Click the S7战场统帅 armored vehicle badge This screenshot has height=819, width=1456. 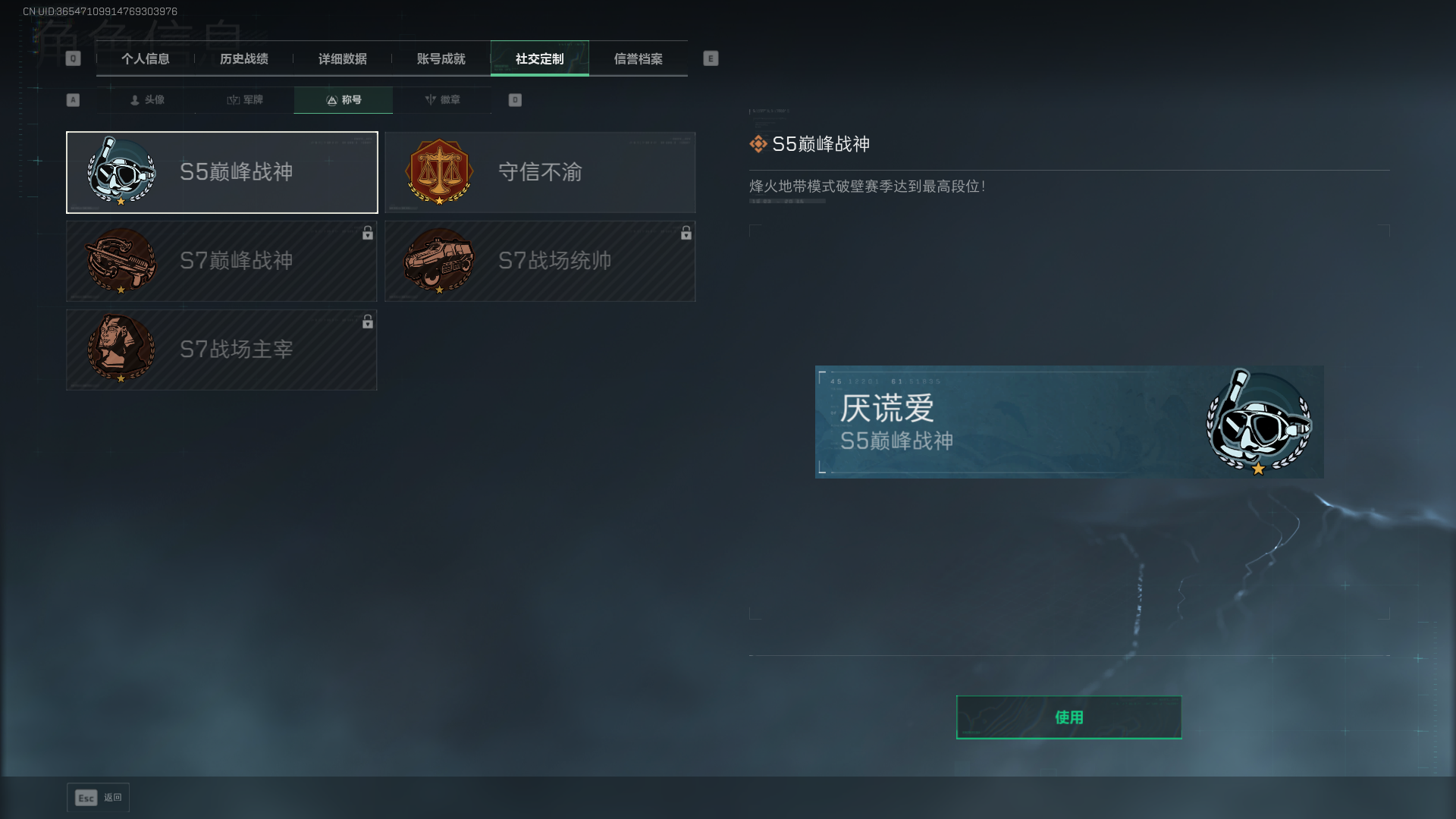point(440,261)
